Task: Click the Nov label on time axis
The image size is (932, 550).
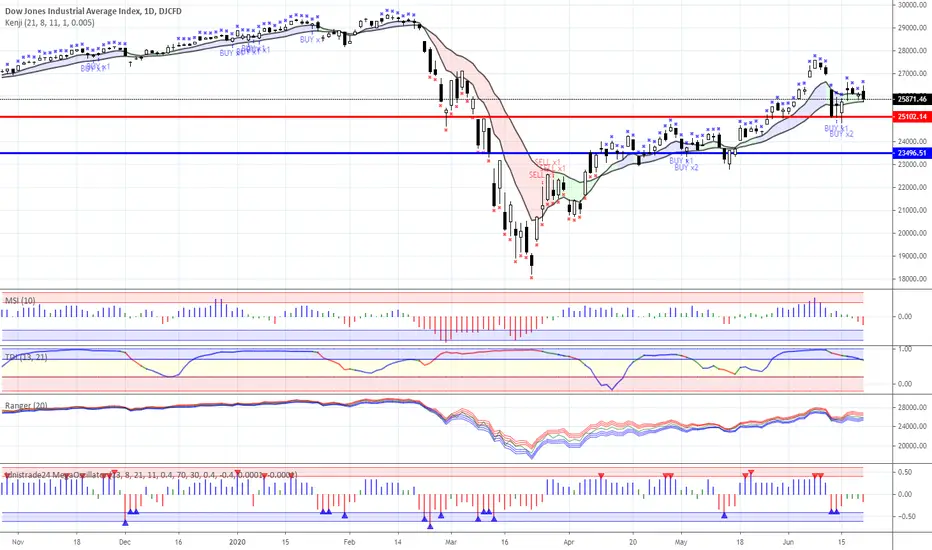Action: click(x=18, y=542)
